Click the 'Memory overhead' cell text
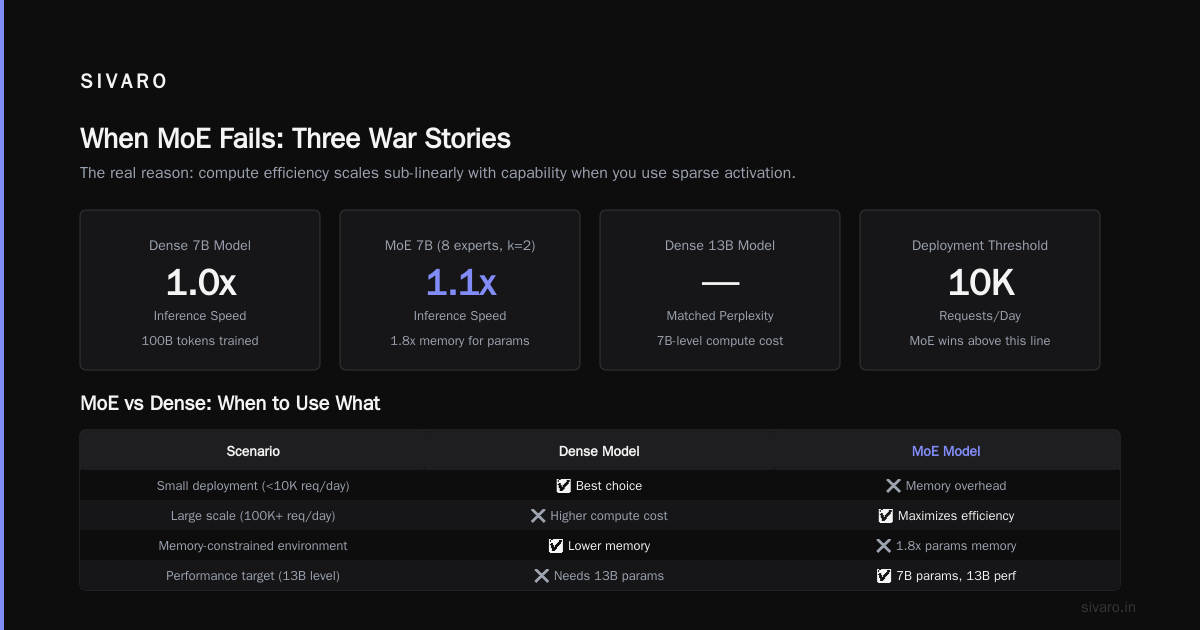 (956, 486)
